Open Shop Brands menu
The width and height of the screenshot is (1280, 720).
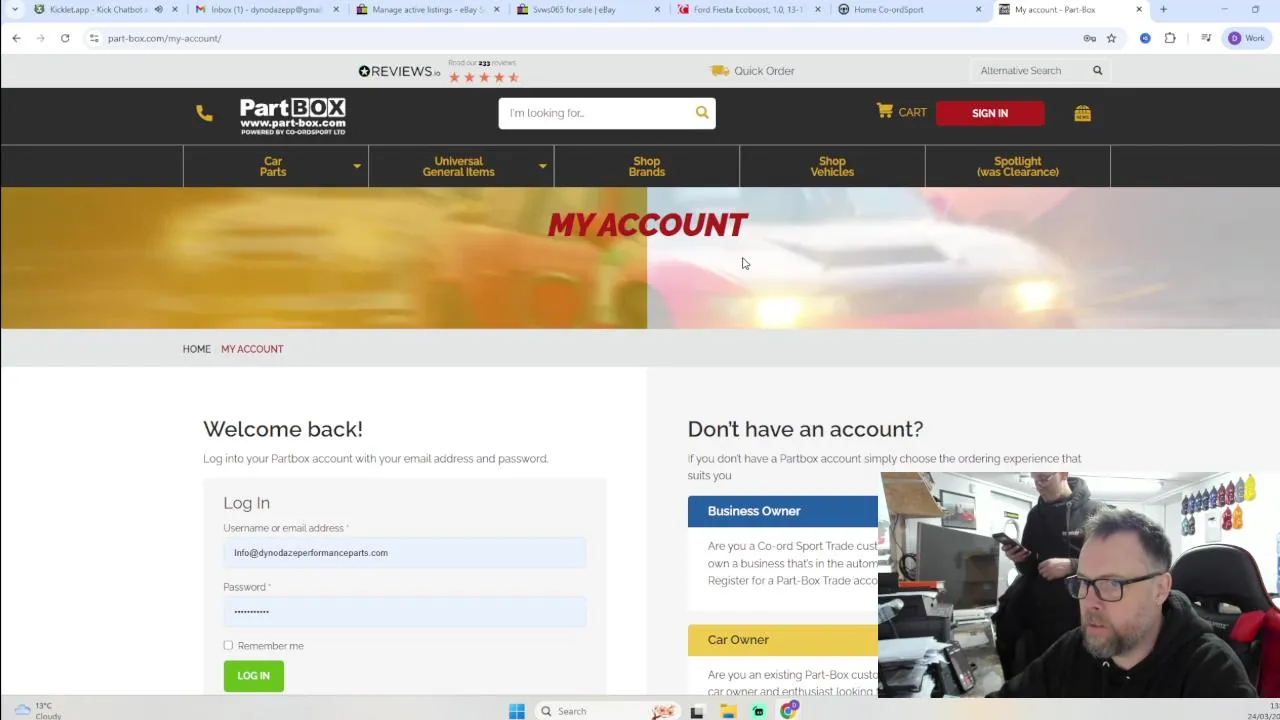(647, 166)
